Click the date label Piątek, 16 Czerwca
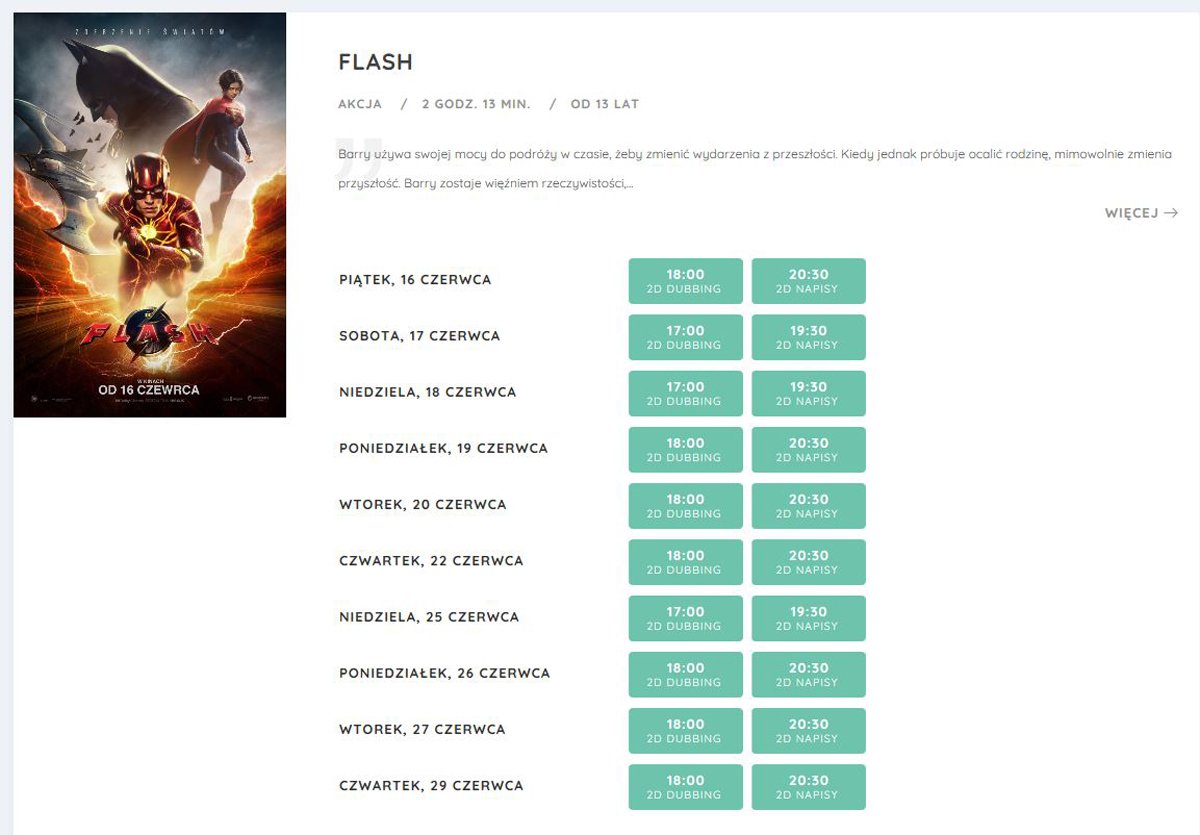This screenshot has height=835, width=1200. tap(415, 280)
